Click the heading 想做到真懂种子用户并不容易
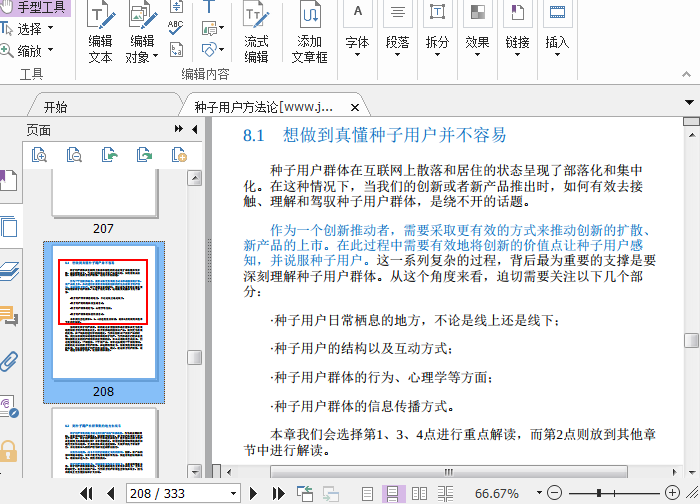 [x=395, y=135]
